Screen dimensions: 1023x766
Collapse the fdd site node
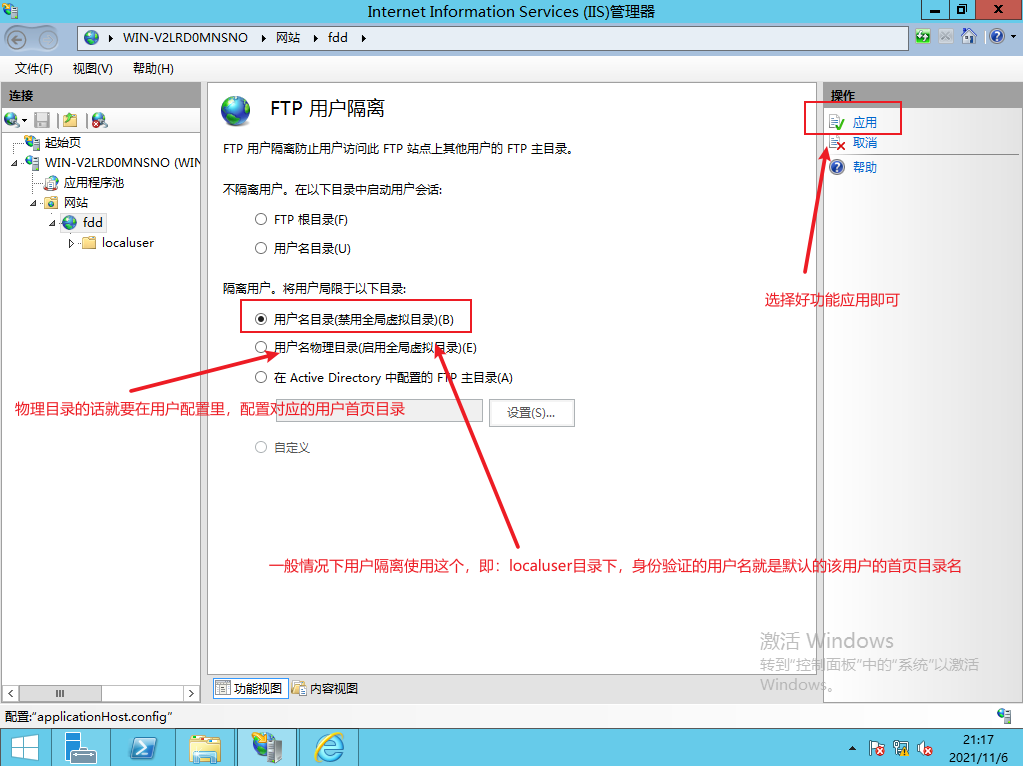52,224
